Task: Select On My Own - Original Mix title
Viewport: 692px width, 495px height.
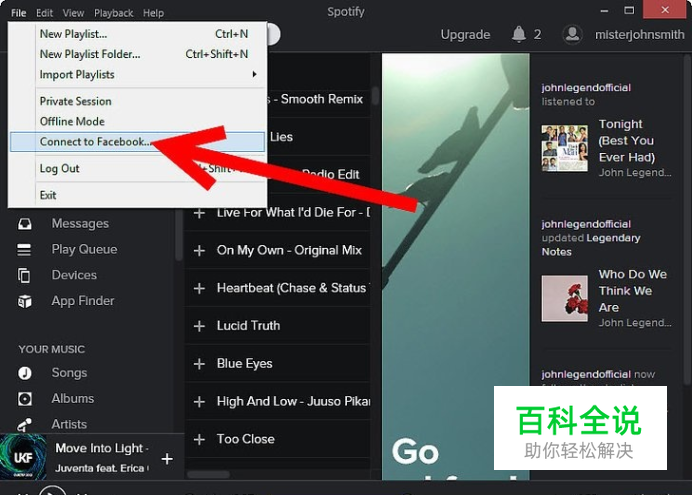Action: pos(289,250)
